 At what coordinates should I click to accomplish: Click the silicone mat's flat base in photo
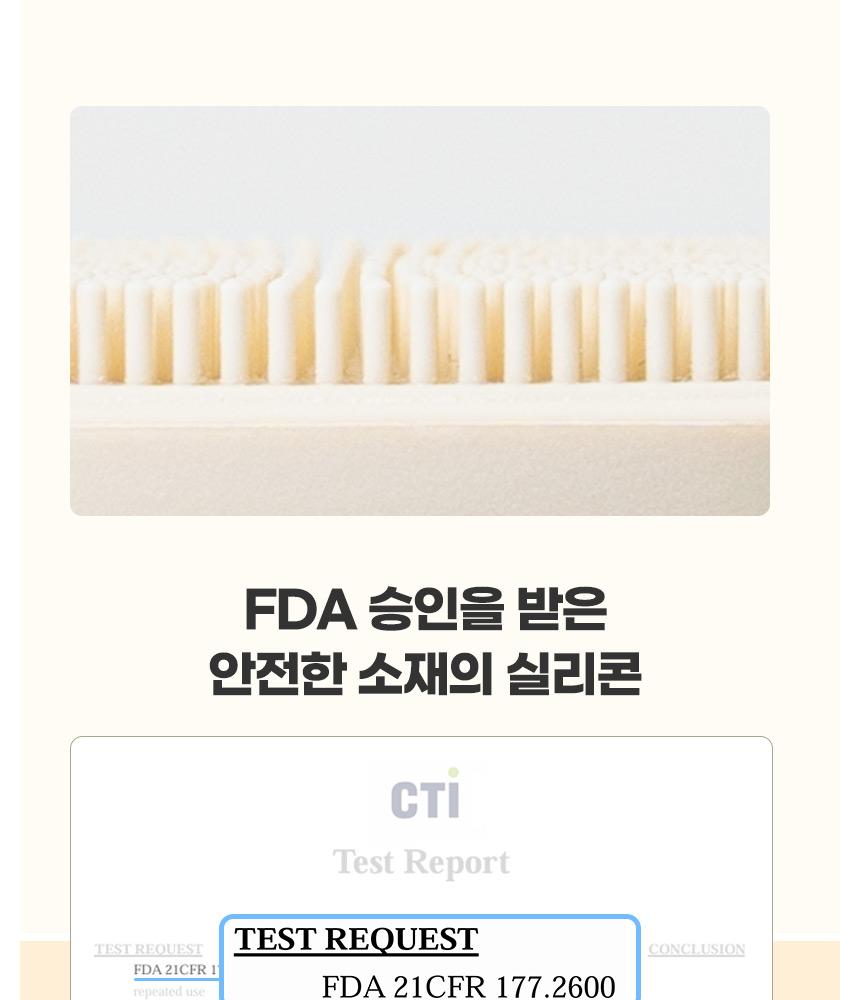(420, 460)
